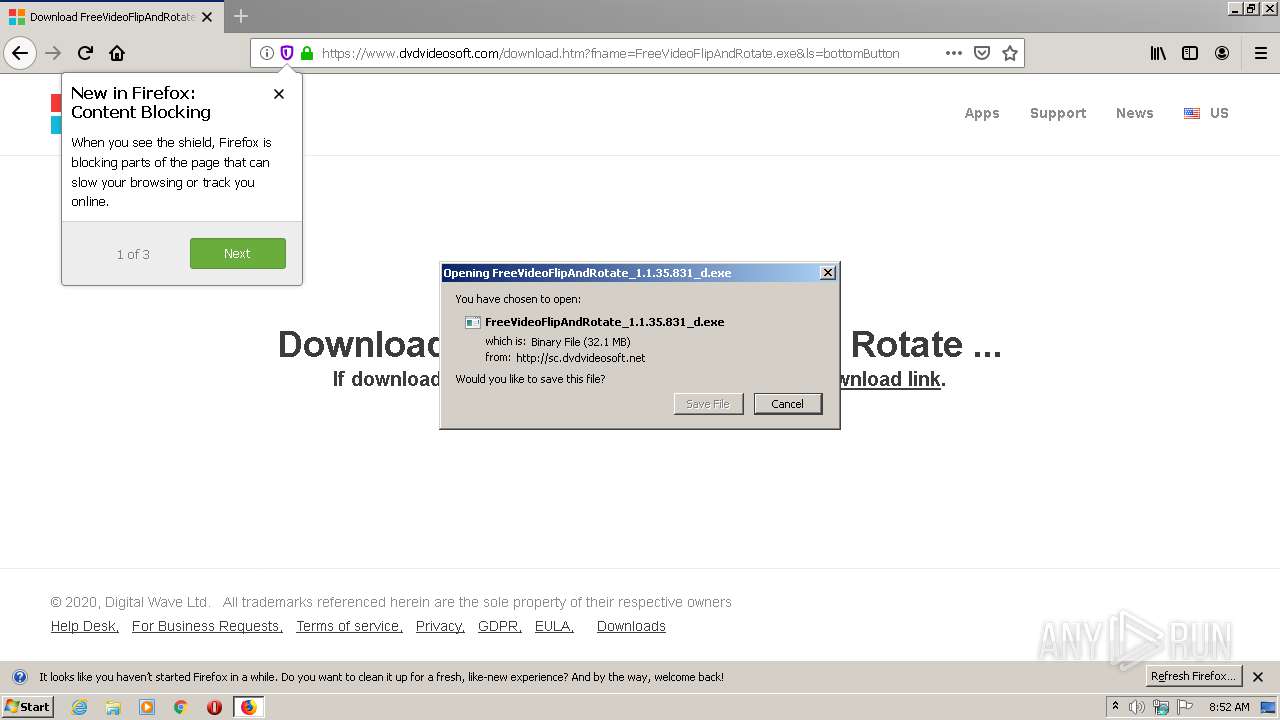Screen dimensions: 1280x720
Task: Open the GDPR footer link
Action: click(x=500, y=626)
